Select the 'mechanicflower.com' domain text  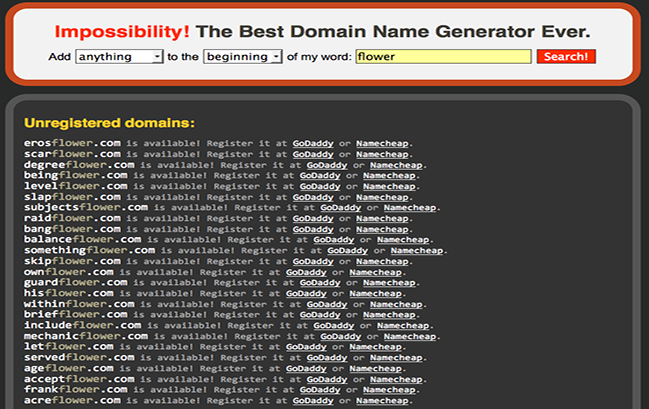click(86, 336)
